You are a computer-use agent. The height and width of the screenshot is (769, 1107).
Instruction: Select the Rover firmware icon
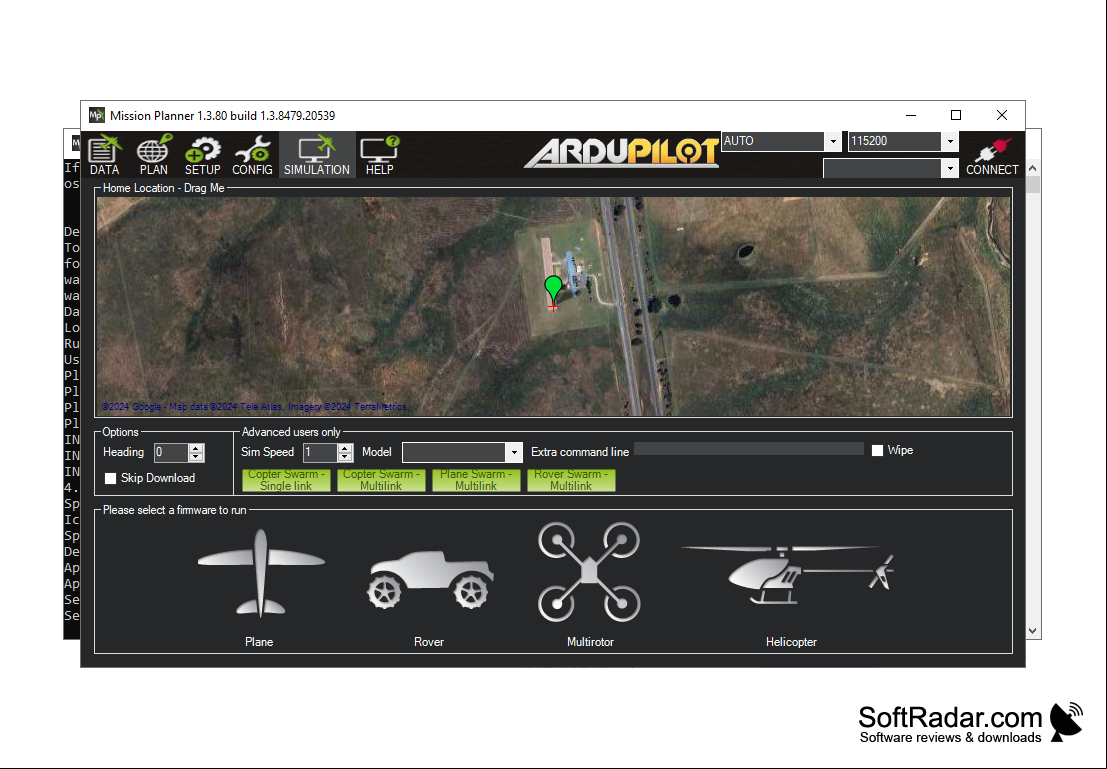[x=430, y=579]
